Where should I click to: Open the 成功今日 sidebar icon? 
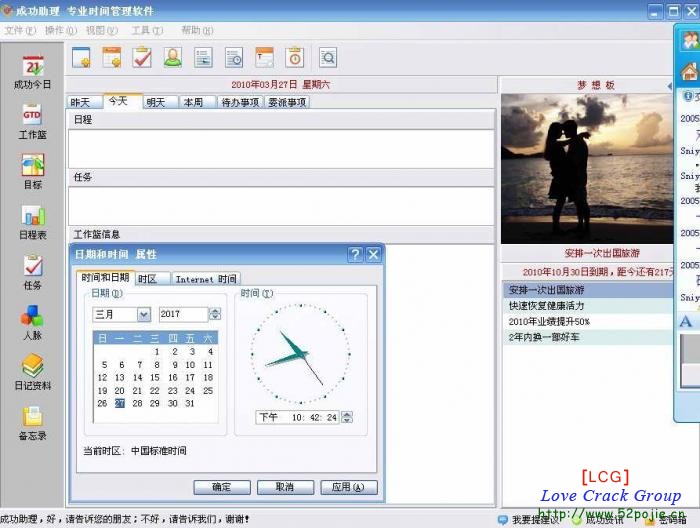pos(33,71)
